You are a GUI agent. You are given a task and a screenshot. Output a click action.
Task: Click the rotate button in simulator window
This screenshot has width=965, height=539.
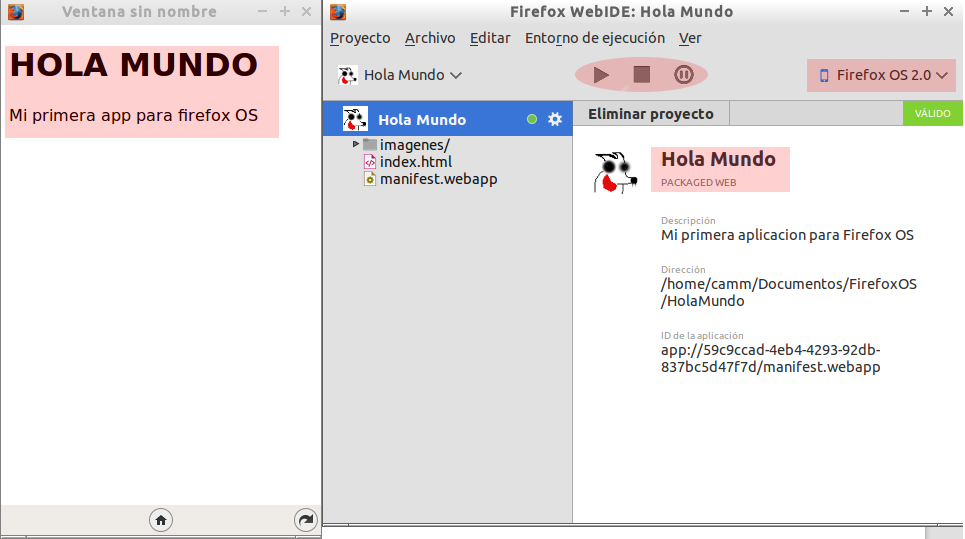click(306, 520)
